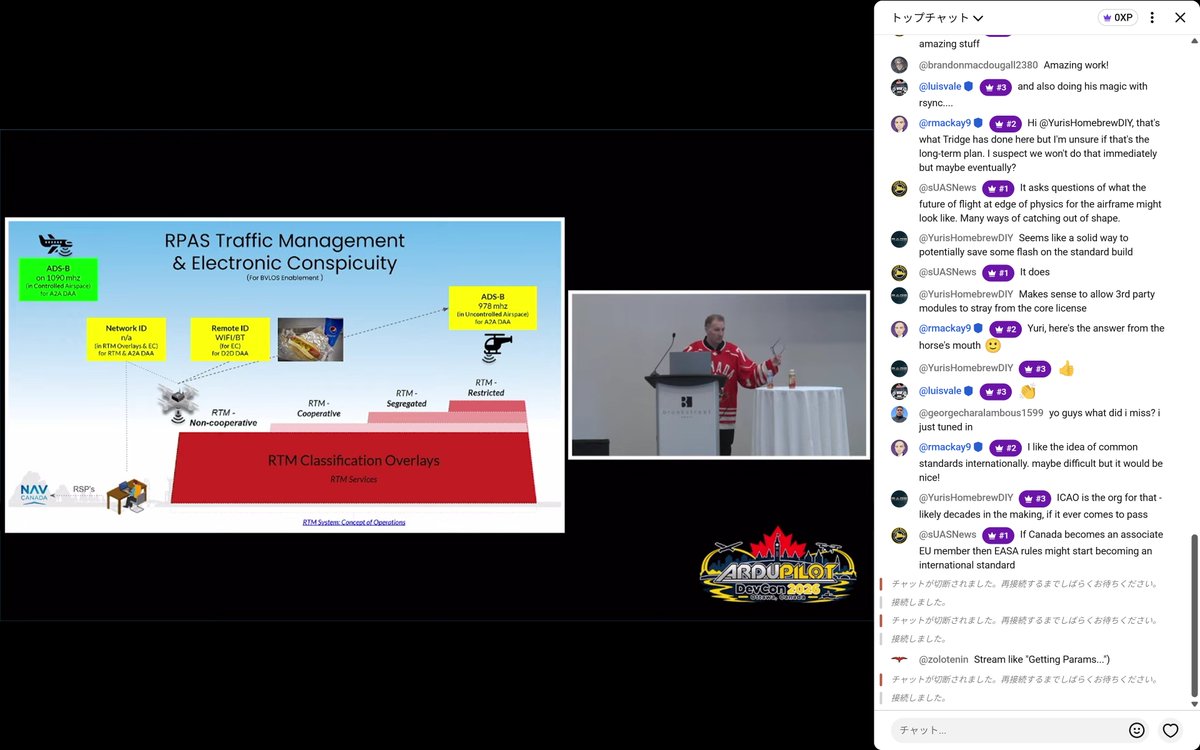Click 'Amazing work!' chat message
The height and width of the screenshot is (750, 1200).
coord(1076,65)
